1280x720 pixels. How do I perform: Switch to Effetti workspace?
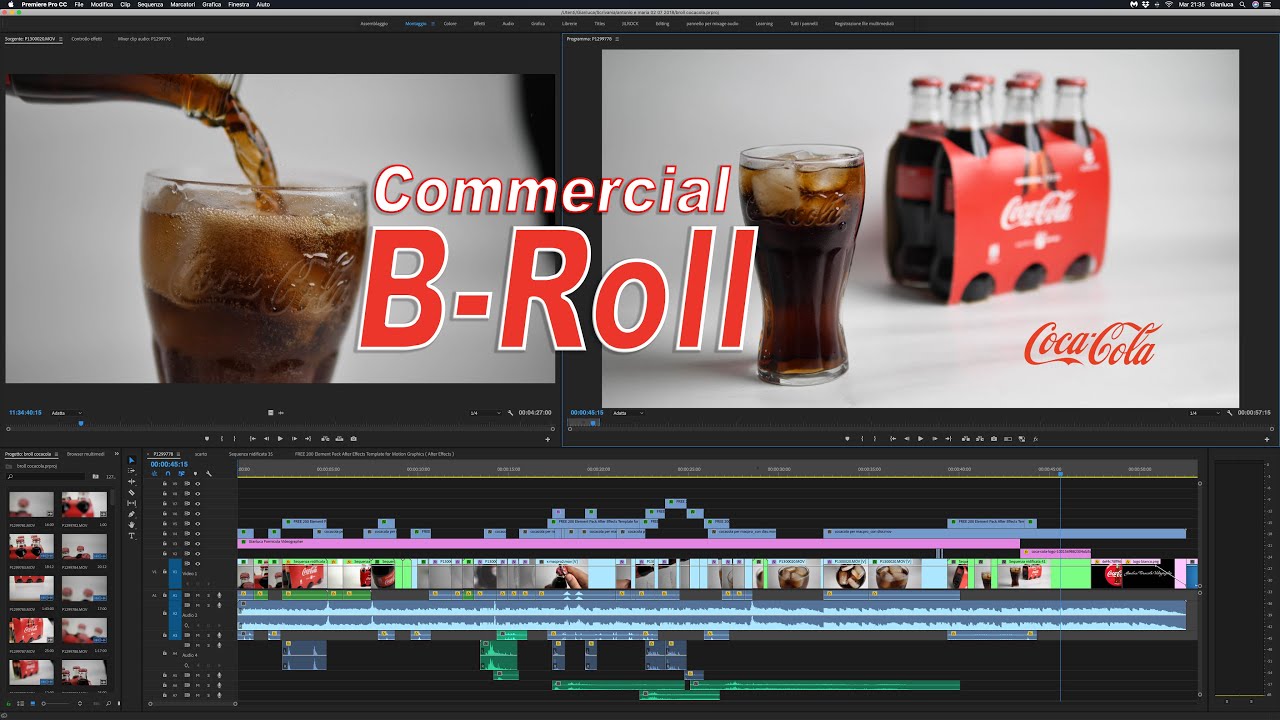[x=479, y=22]
